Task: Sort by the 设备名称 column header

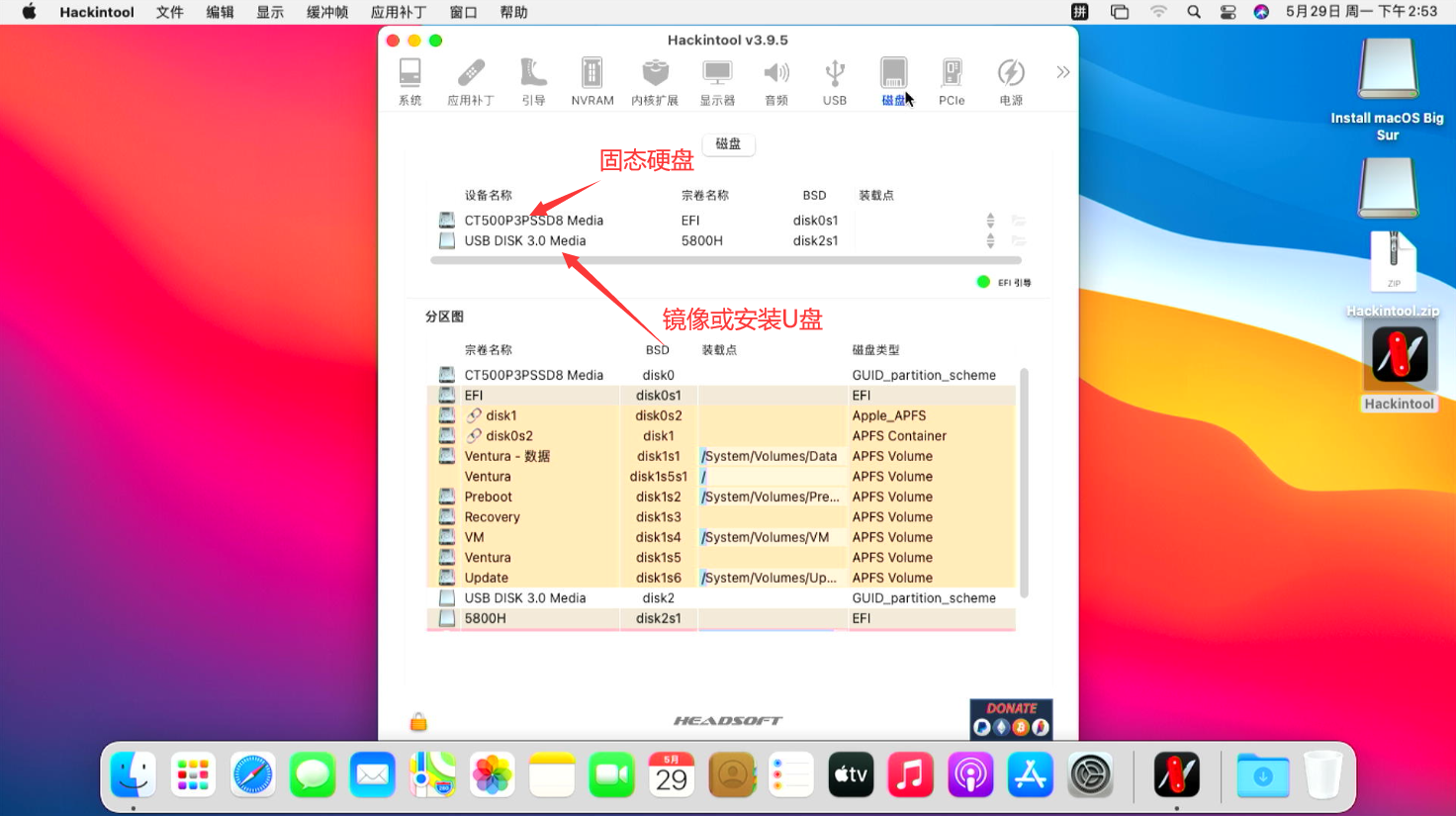Action: 489,196
